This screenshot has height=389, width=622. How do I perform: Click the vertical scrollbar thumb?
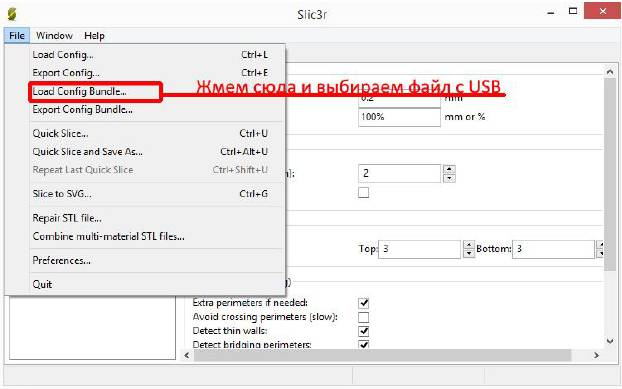click(x=610, y=174)
